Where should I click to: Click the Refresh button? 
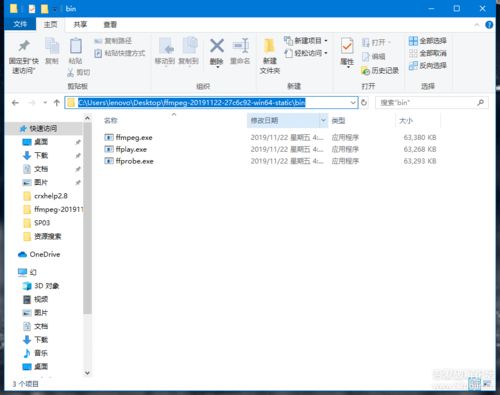364,102
